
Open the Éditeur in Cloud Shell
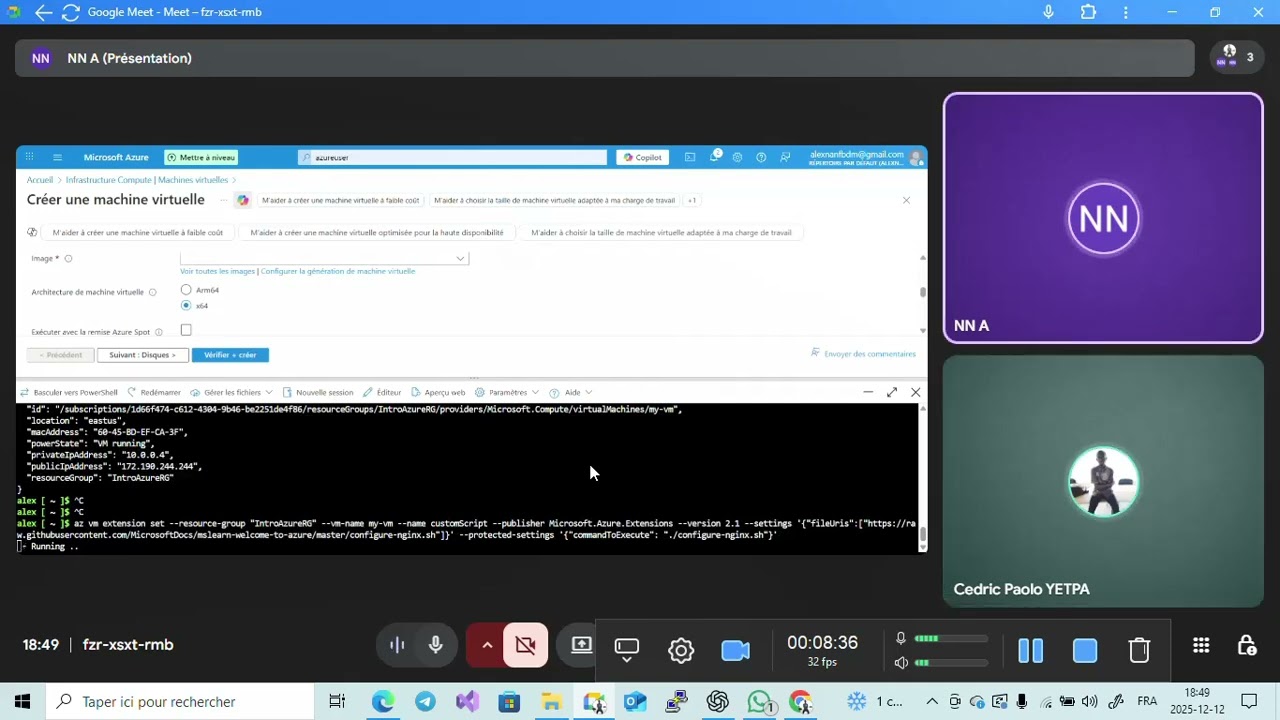382,392
